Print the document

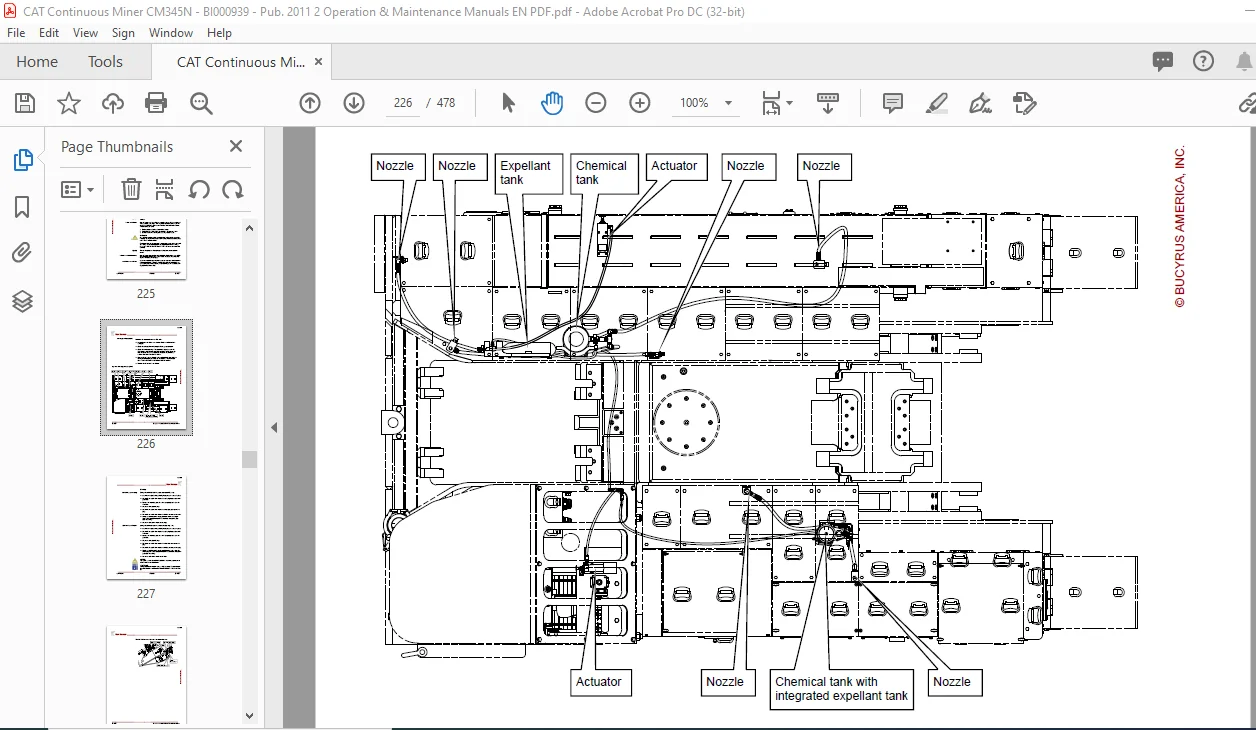pyautogui.click(x=156, y=103)
